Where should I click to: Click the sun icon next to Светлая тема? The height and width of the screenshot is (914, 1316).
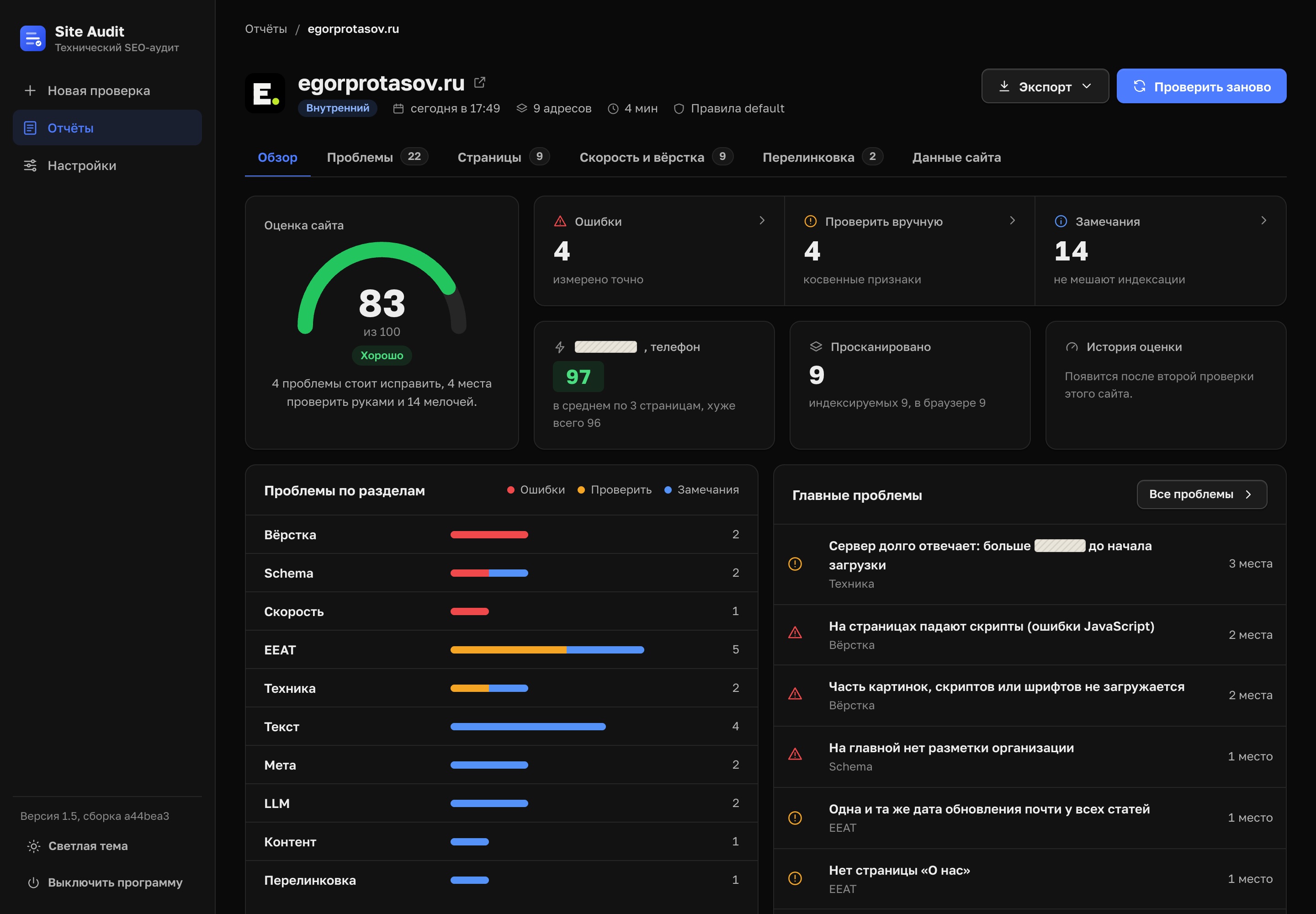point(34,846)
